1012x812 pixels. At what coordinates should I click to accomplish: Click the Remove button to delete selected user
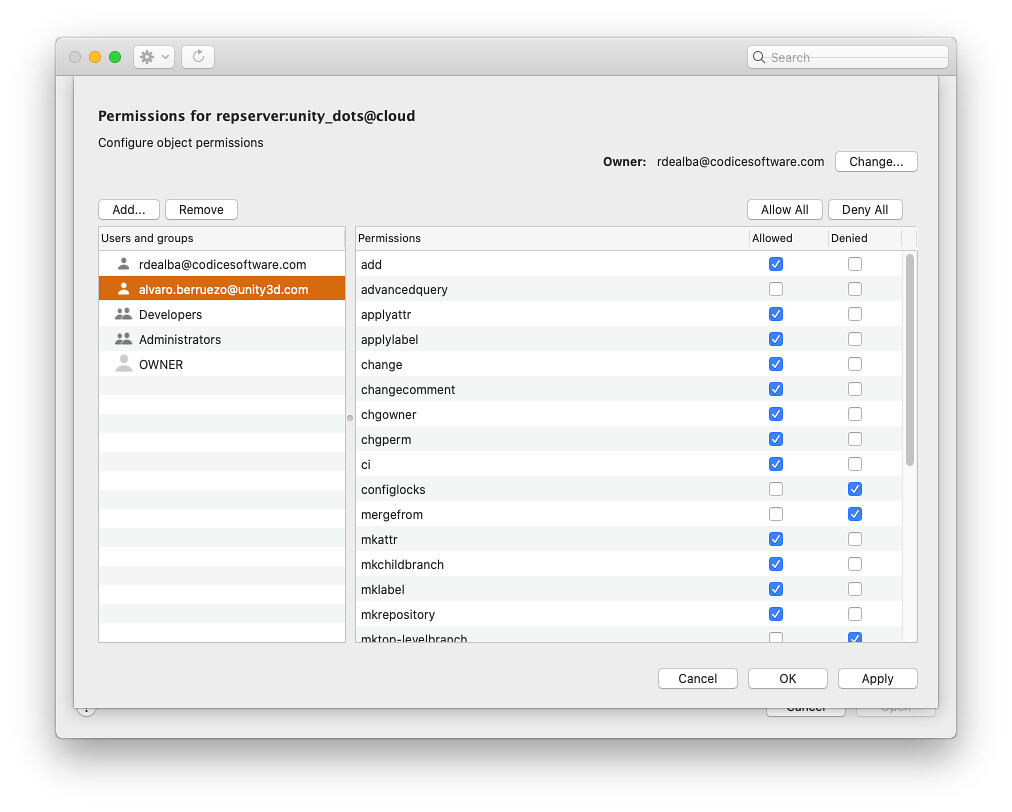pos(200,209)
